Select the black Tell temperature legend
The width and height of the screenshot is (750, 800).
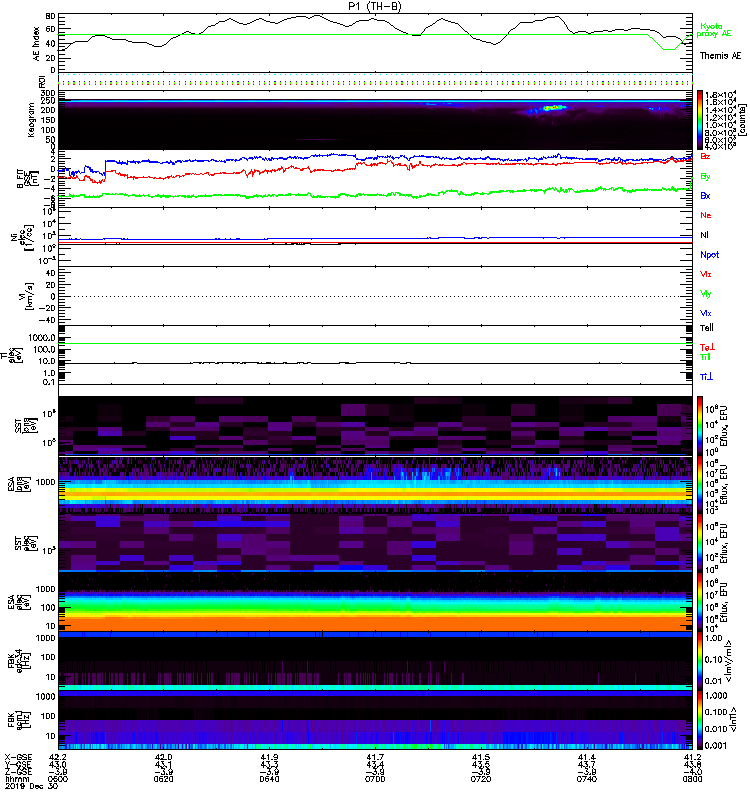click(x=707, y=328)
